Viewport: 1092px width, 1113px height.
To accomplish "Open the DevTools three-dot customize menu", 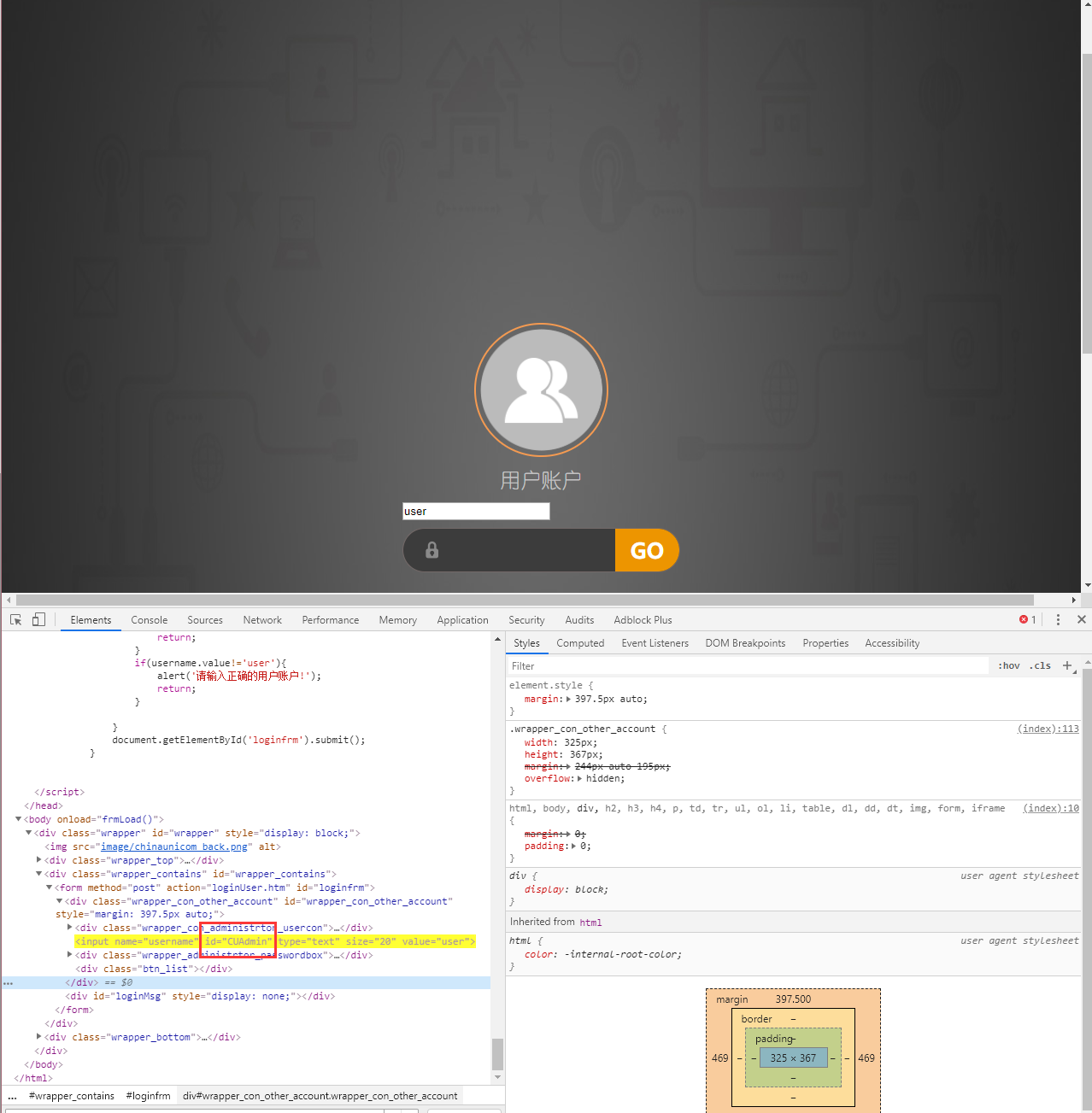I will (1058, 620).
